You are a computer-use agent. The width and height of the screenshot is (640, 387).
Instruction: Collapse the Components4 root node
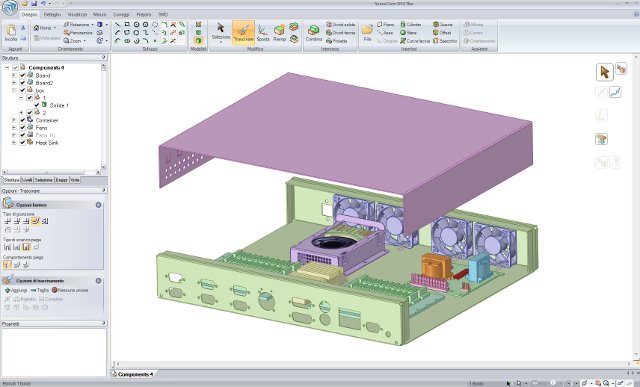[7, 67]
